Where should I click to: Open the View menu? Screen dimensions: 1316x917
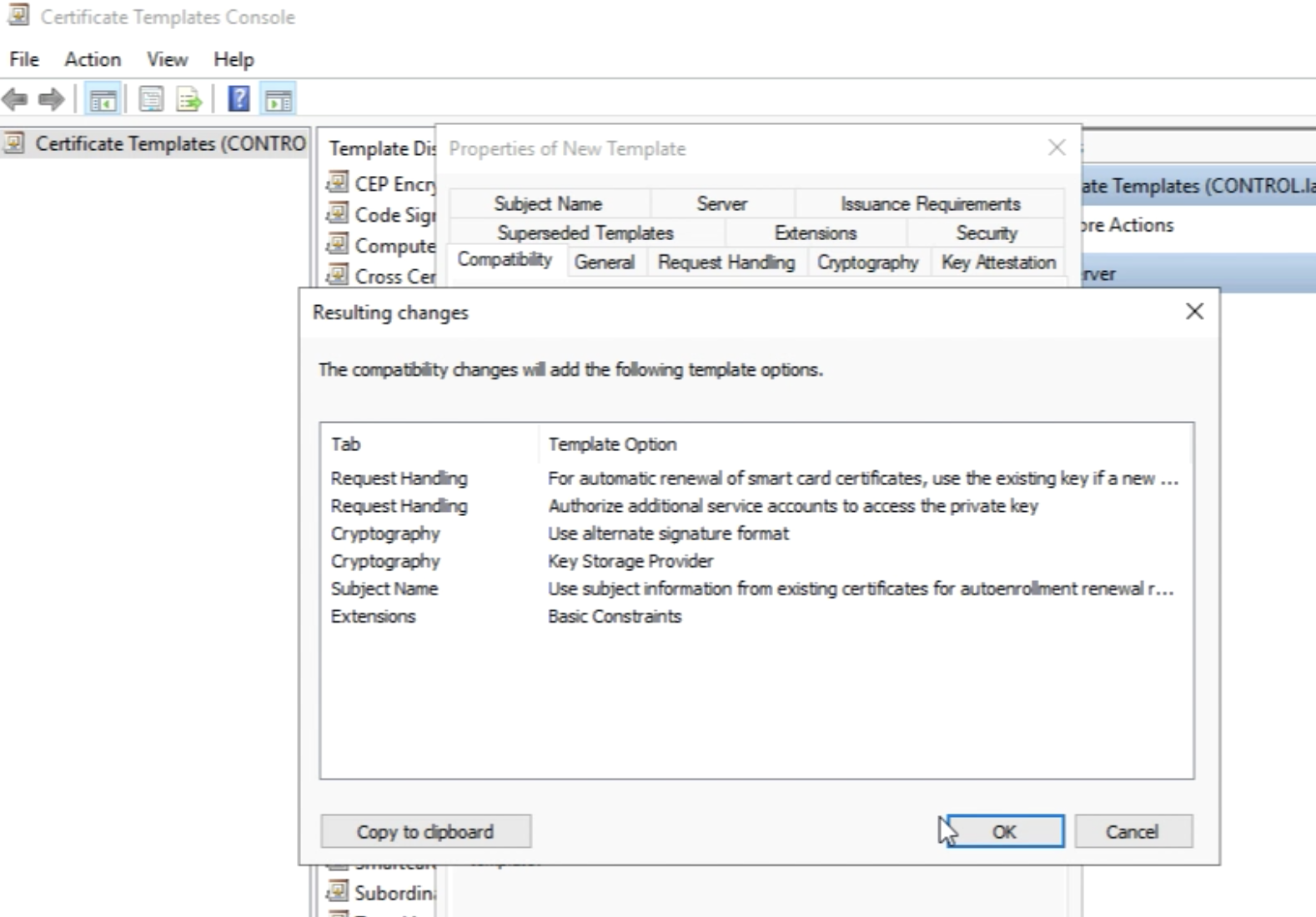[x=167, y=59]
